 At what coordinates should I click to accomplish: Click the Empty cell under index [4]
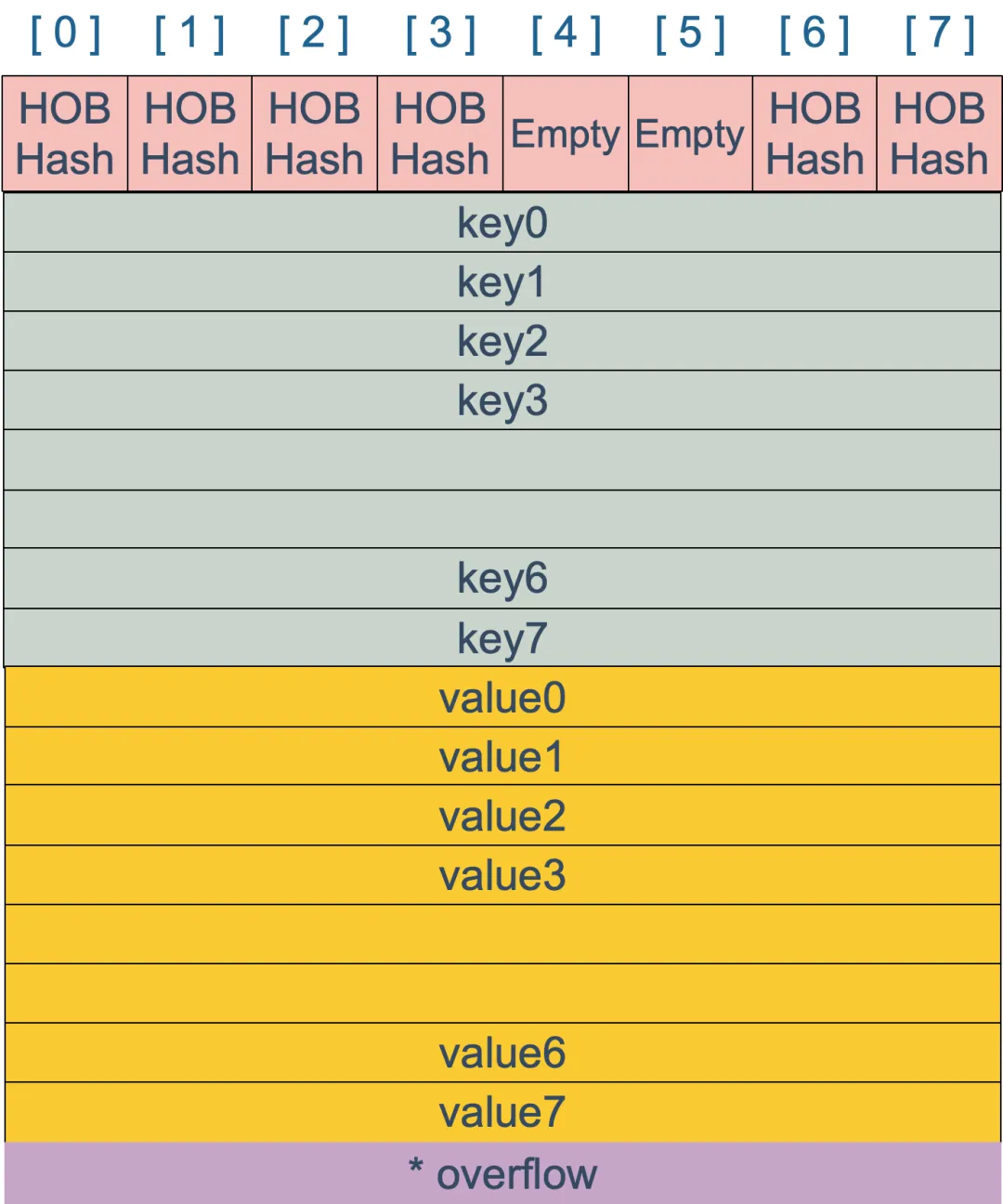tap(566, 134)
